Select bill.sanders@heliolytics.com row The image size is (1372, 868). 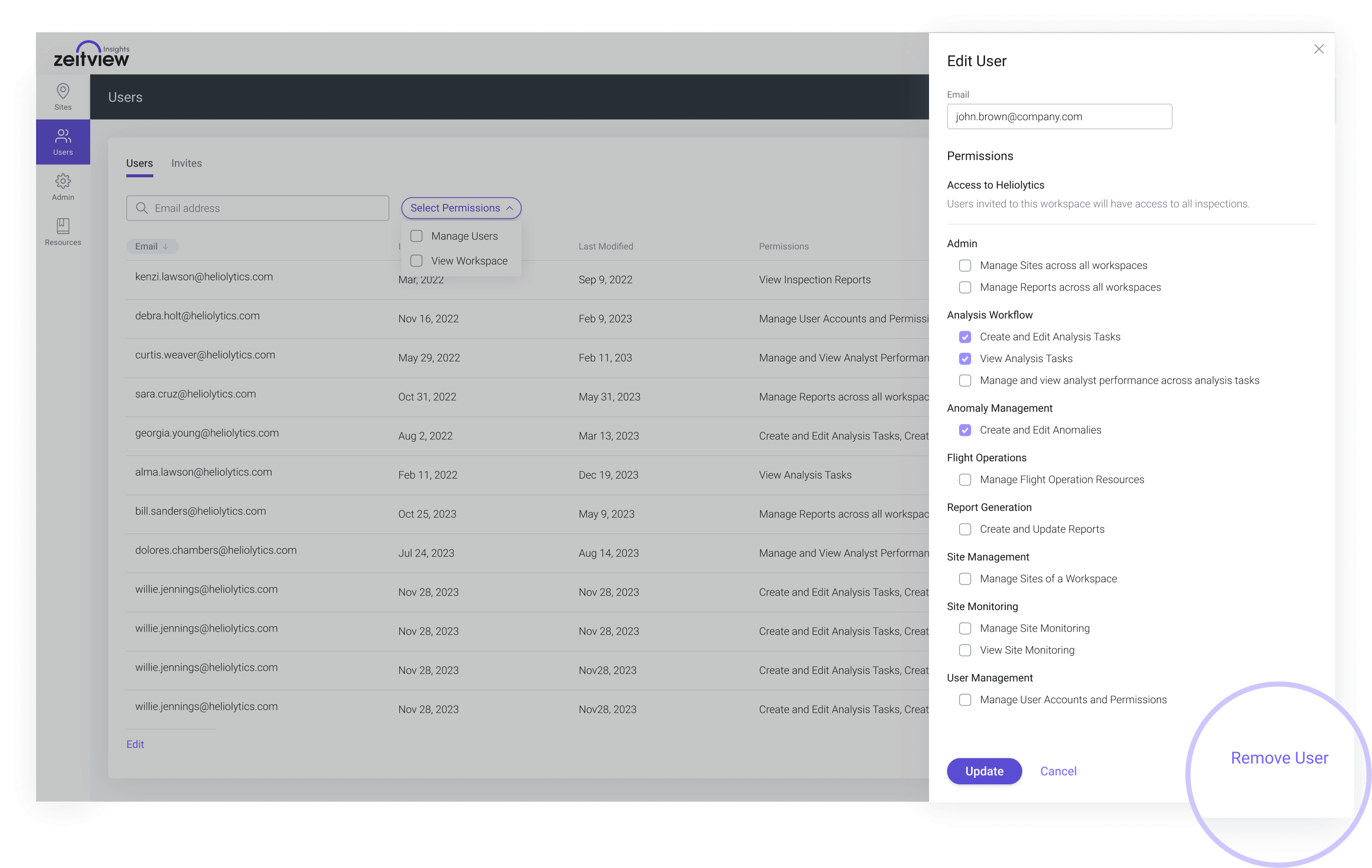pos(528,514)
